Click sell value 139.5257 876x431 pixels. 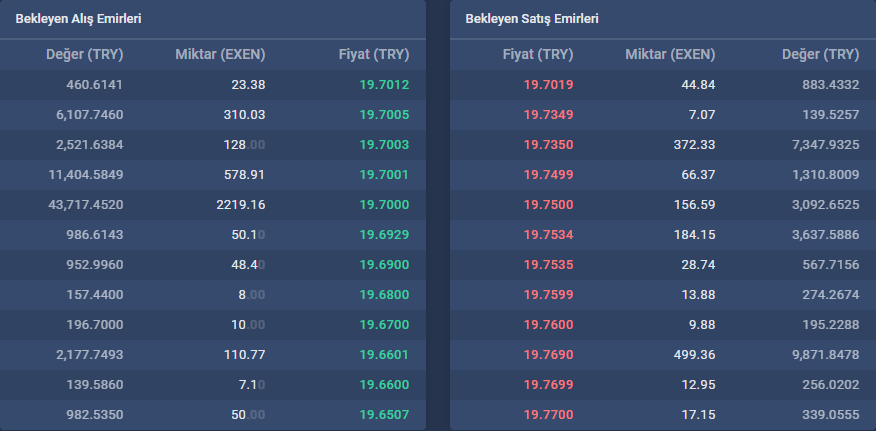pos(831,115)
